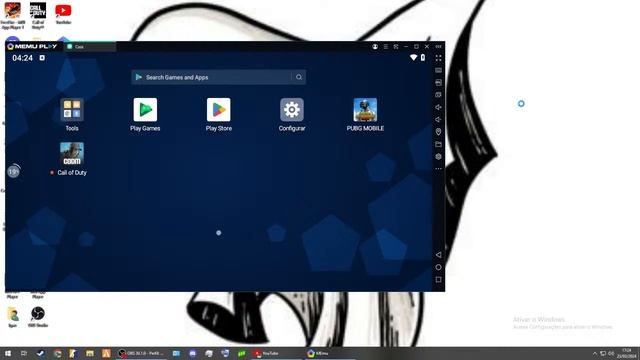Screen dimensions: 640x360
Task: Open the shared folder icon in sidebar
Action: [x=438, y=144]
